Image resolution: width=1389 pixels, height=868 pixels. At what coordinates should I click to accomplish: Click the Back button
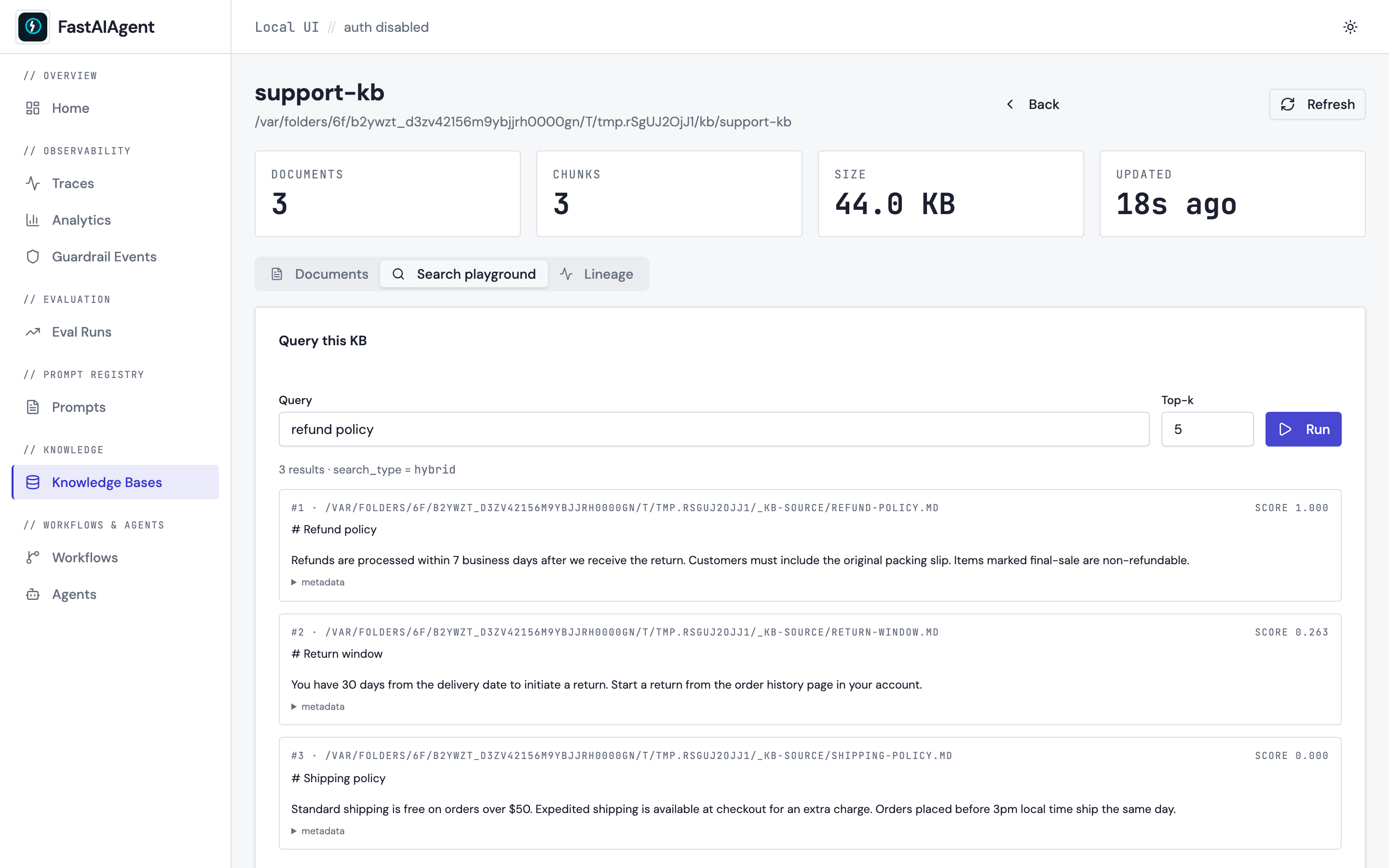[1033, 104]
